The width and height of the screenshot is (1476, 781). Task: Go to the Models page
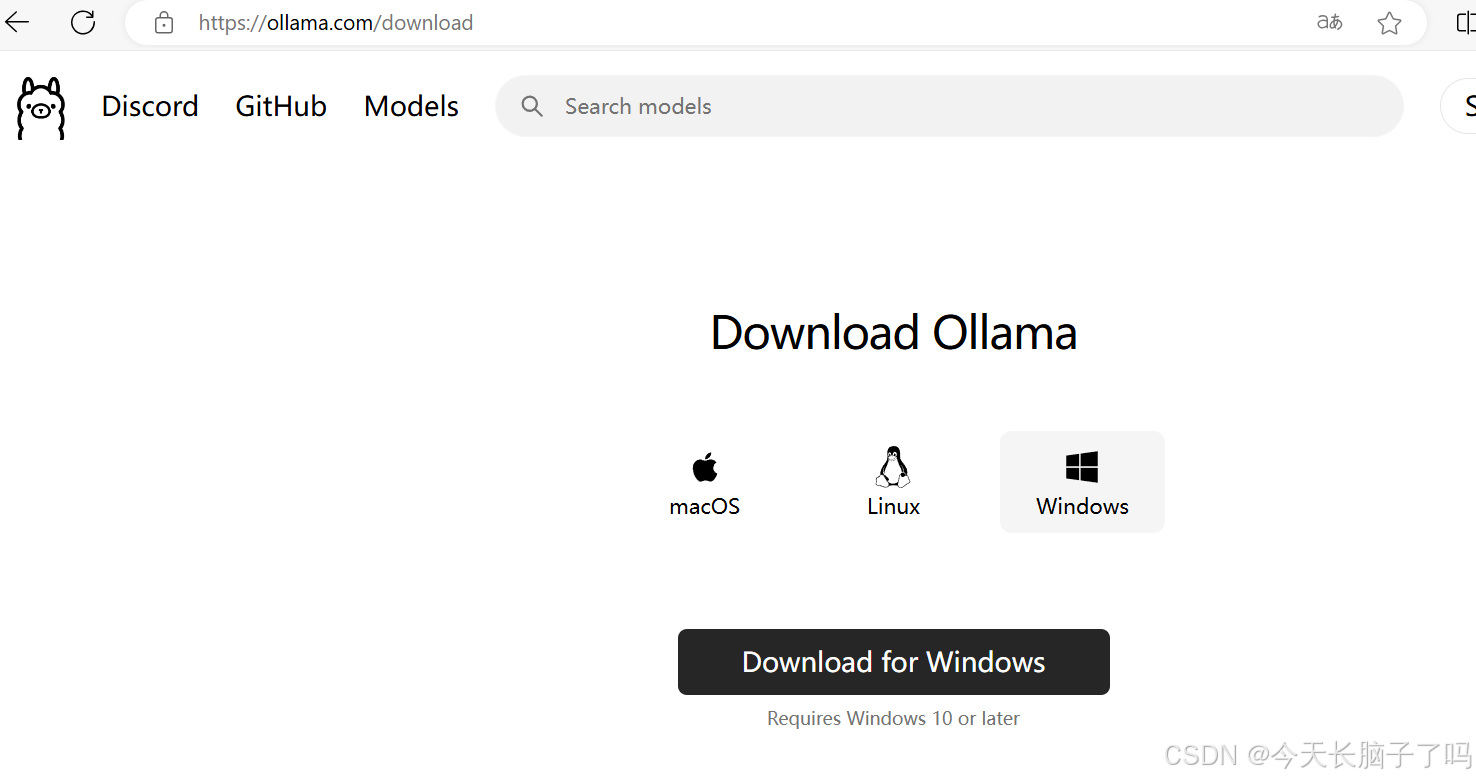(411, 106)
